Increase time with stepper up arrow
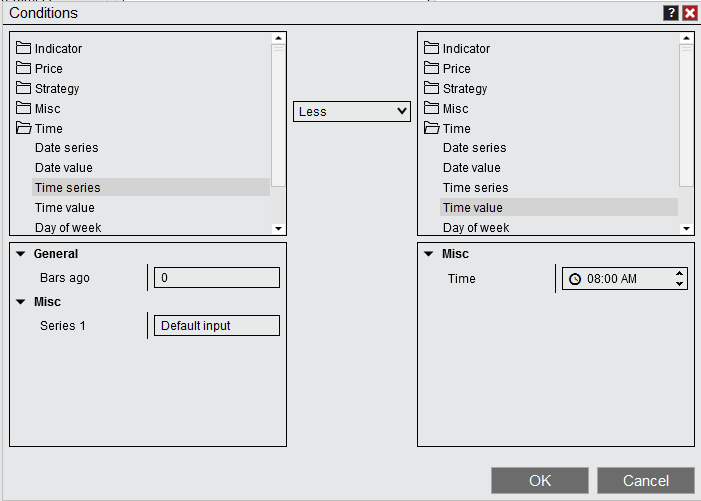Viewport: 701px width, 501px height. pos(679,274)
